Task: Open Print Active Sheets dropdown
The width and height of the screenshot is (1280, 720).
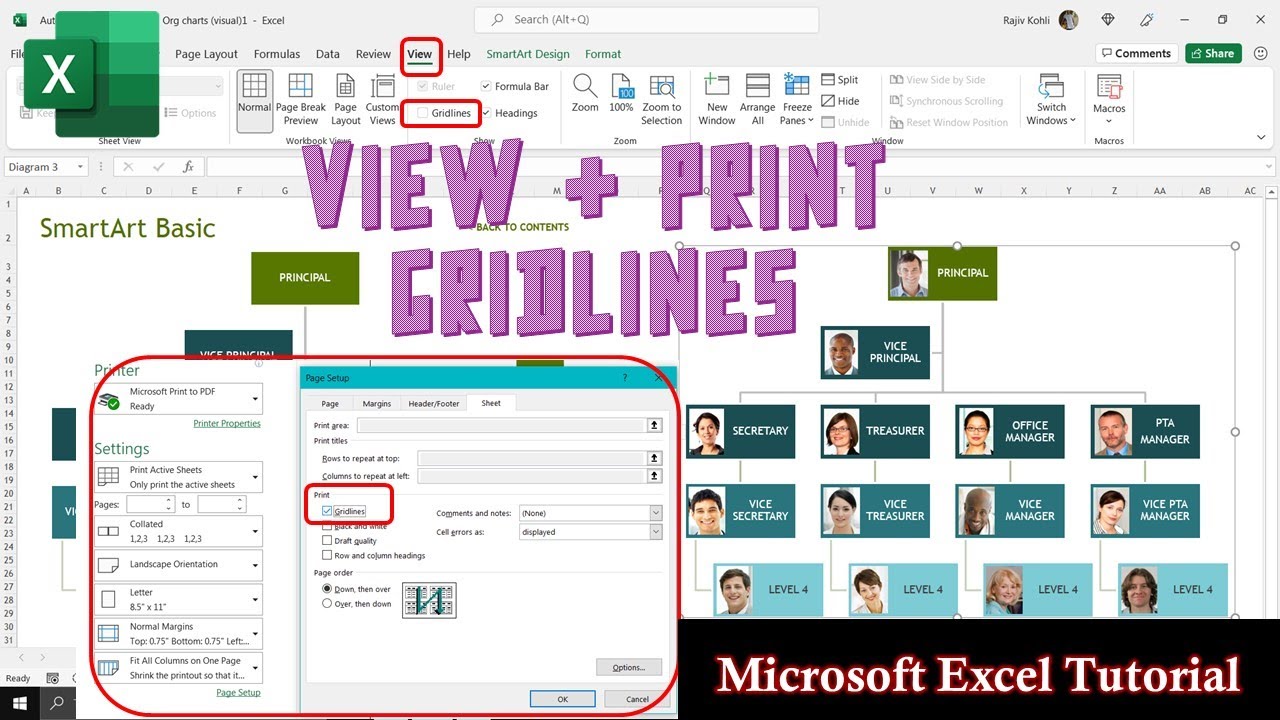Action: [x=255, y=477]
